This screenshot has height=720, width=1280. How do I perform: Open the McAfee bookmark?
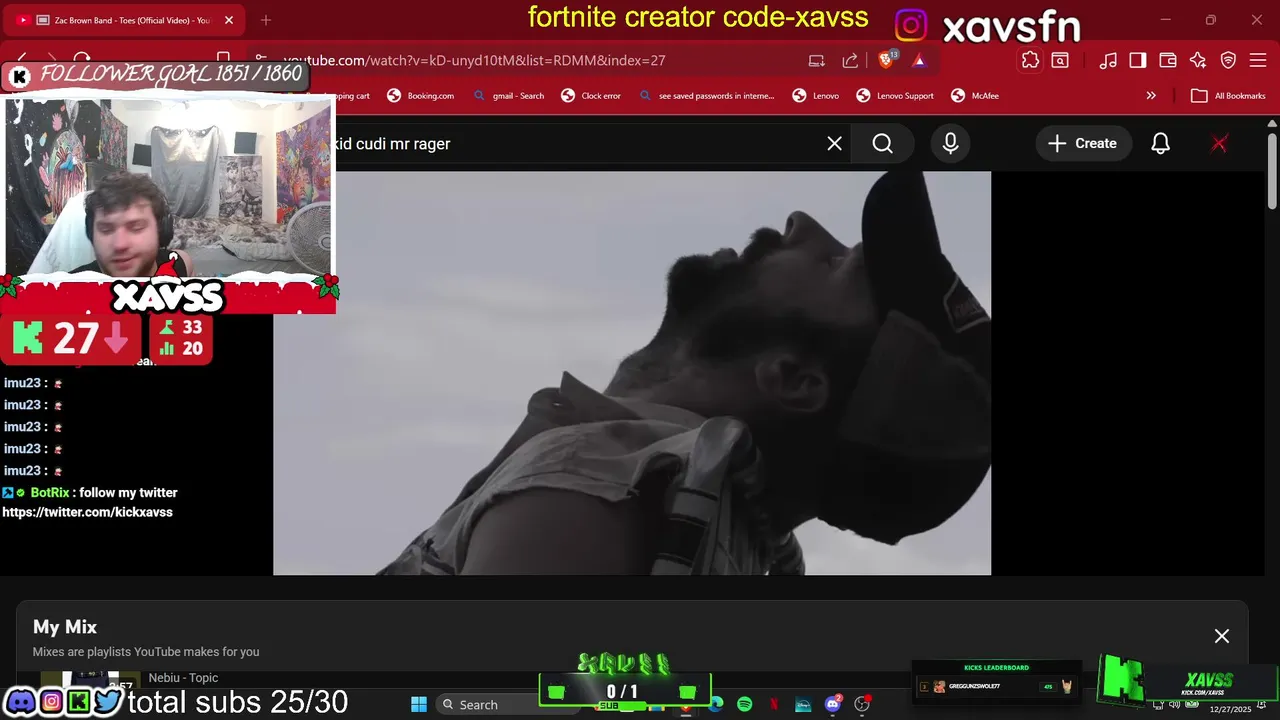(975, 96)
